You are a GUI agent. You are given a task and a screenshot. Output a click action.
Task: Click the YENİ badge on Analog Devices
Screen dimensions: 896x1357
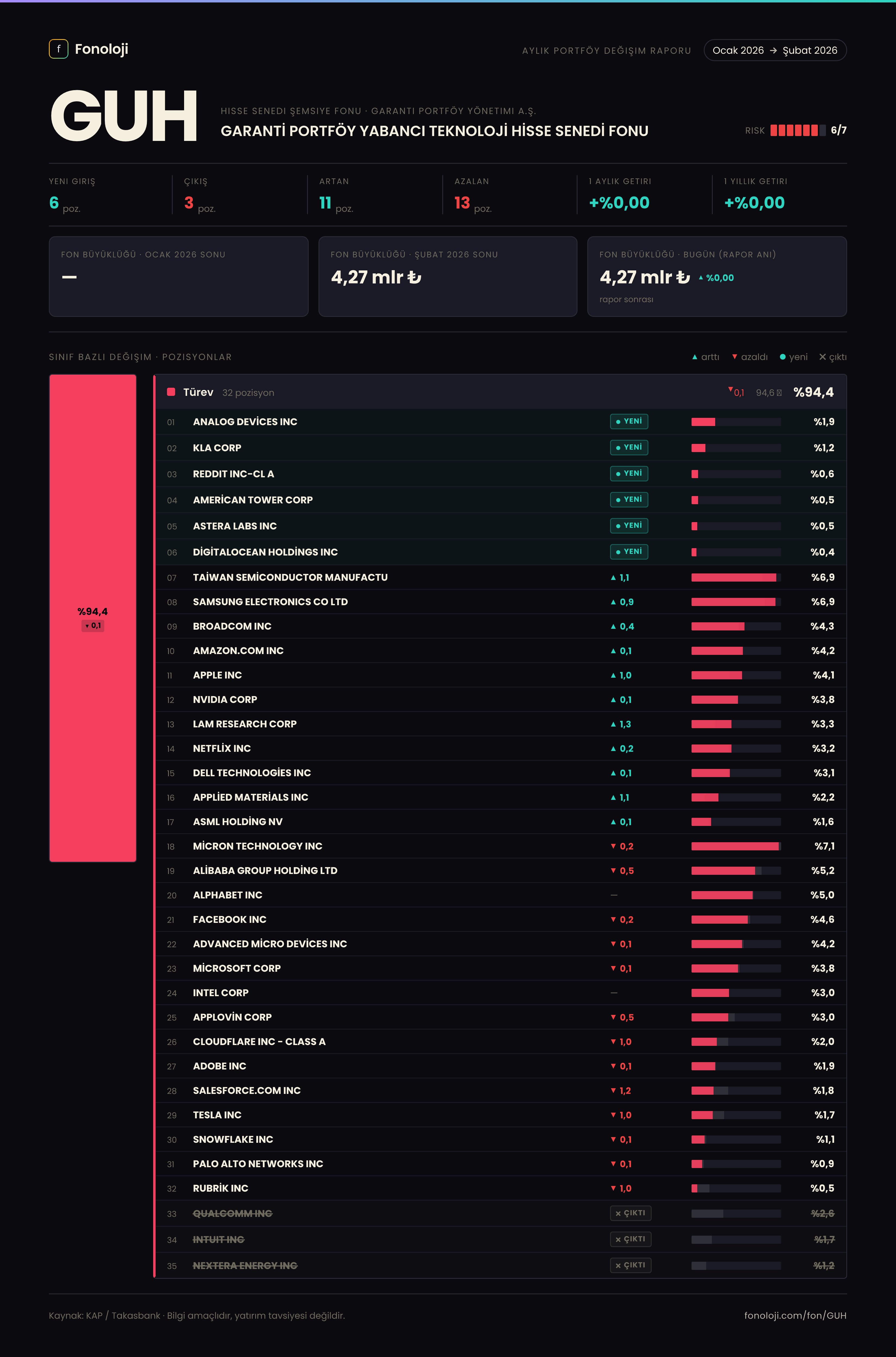click(x=629, y=422)
